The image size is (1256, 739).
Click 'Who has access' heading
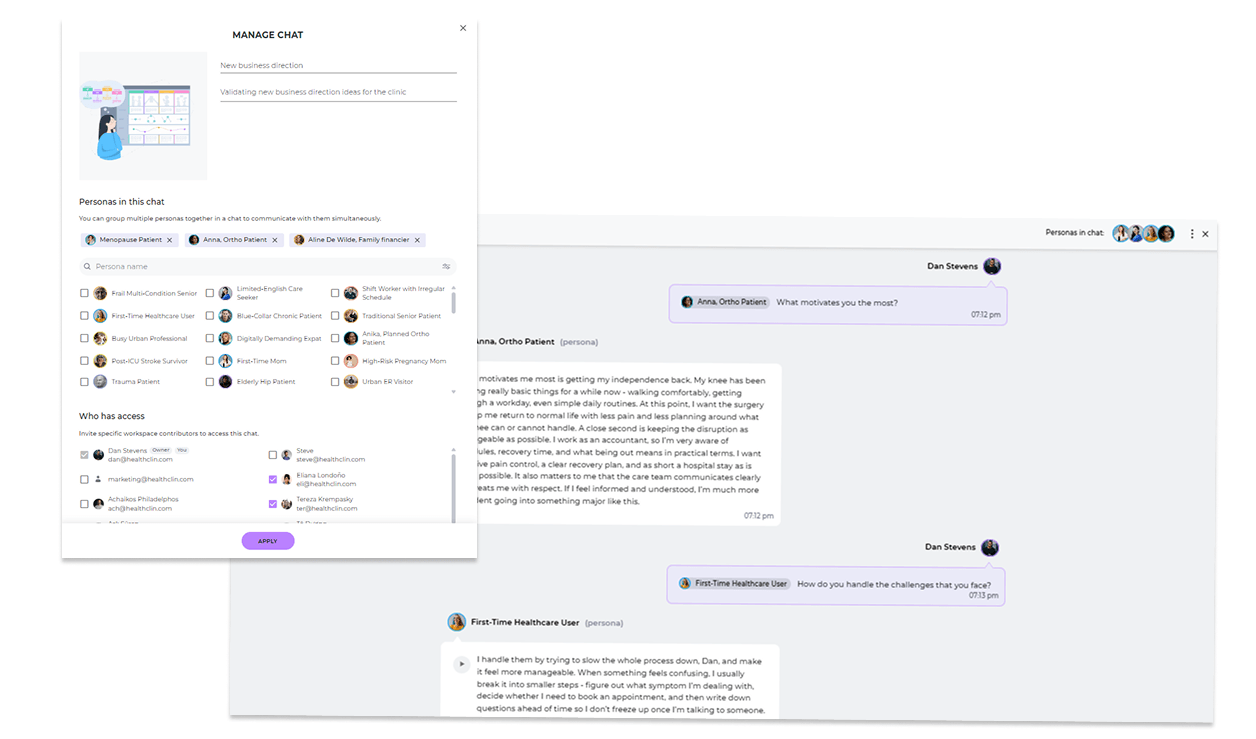112,416
